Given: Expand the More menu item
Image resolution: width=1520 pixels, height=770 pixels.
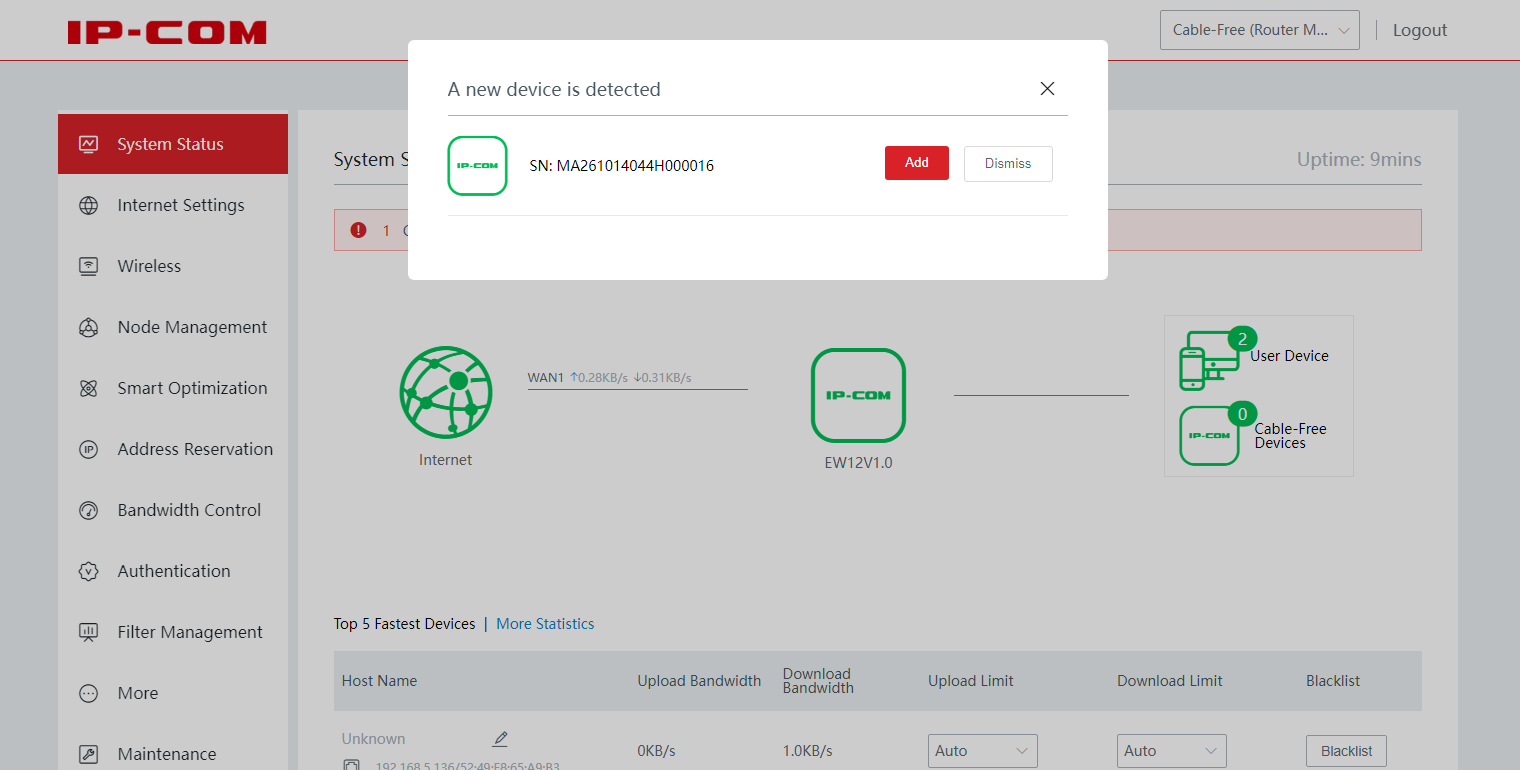Looking at the screenshot, I should pyautogui.click(x=173, y=693).
